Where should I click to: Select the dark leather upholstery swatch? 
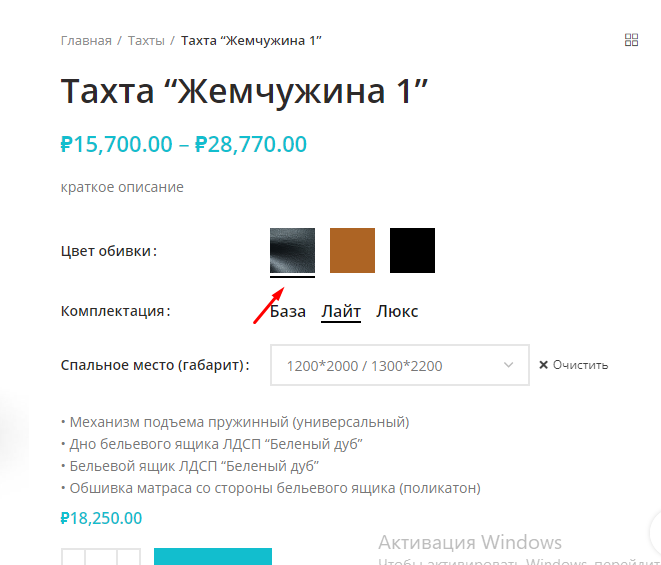pos(292,250)
